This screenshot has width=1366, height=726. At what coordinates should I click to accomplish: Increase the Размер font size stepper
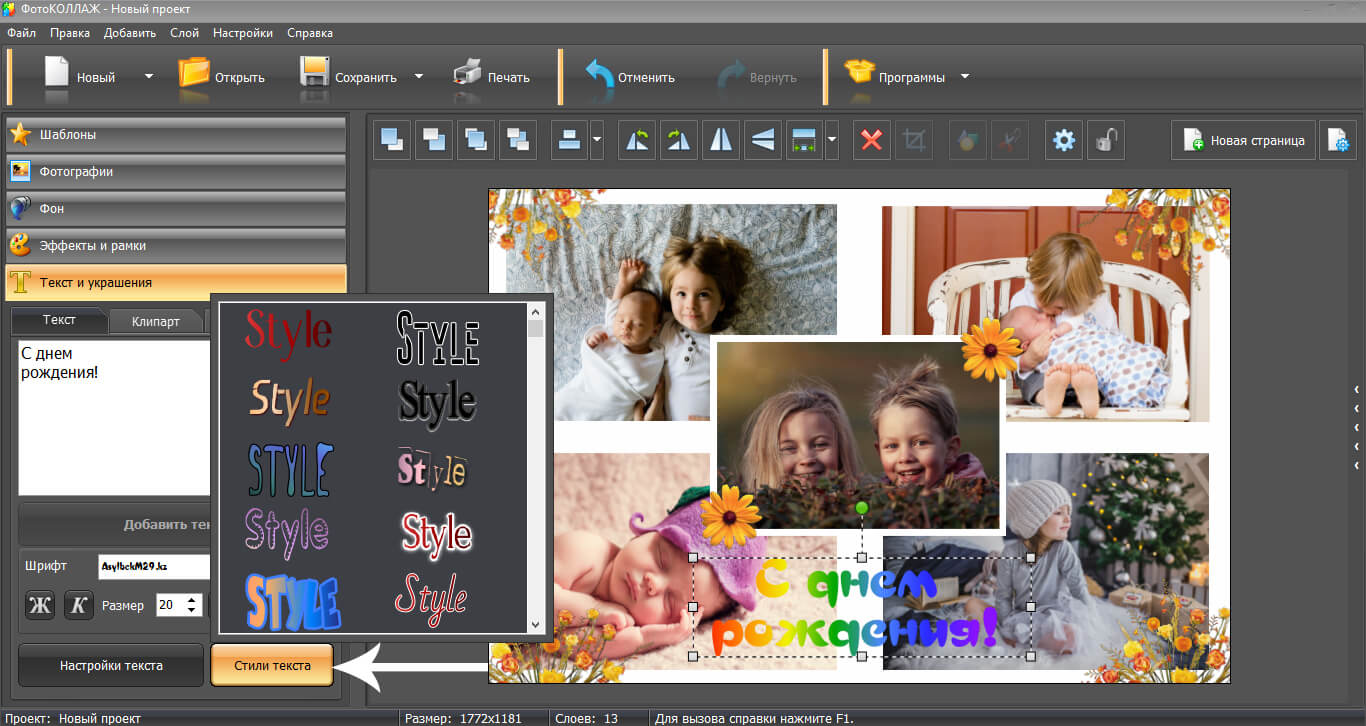[x=193, y=600]
